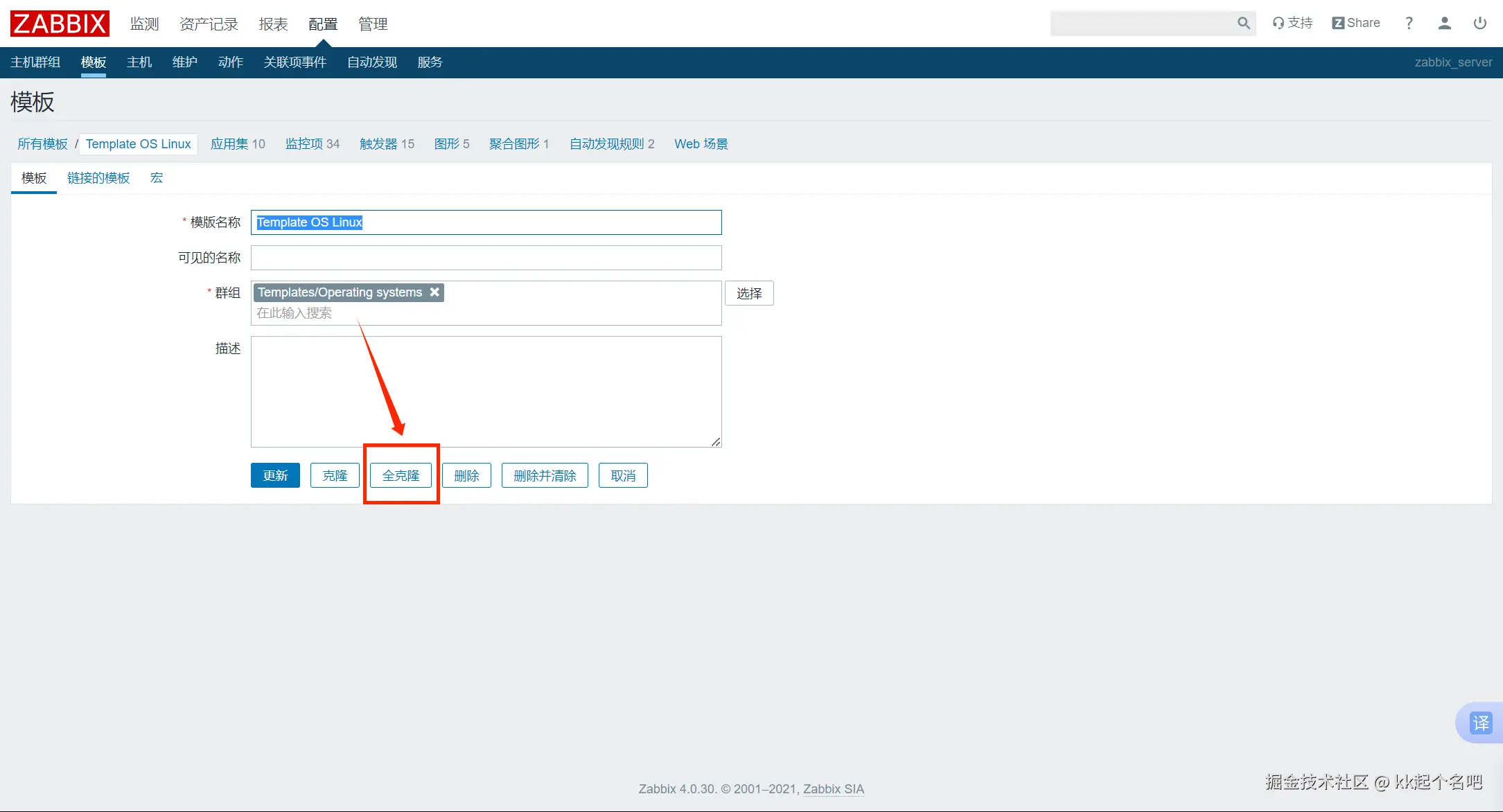Switch to the 宏 tab
Viewport: 1503px width, 812px height.
coord(157,178)
